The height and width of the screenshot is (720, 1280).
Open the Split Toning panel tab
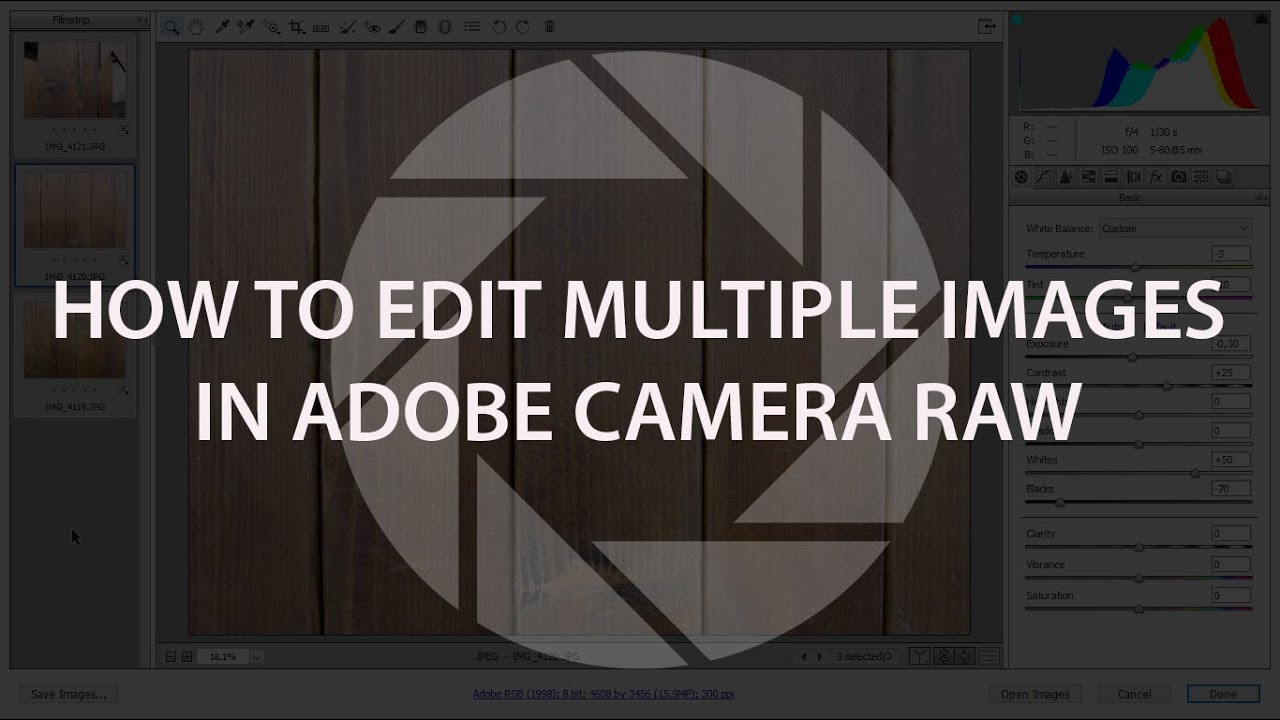tap(1111, 177)
